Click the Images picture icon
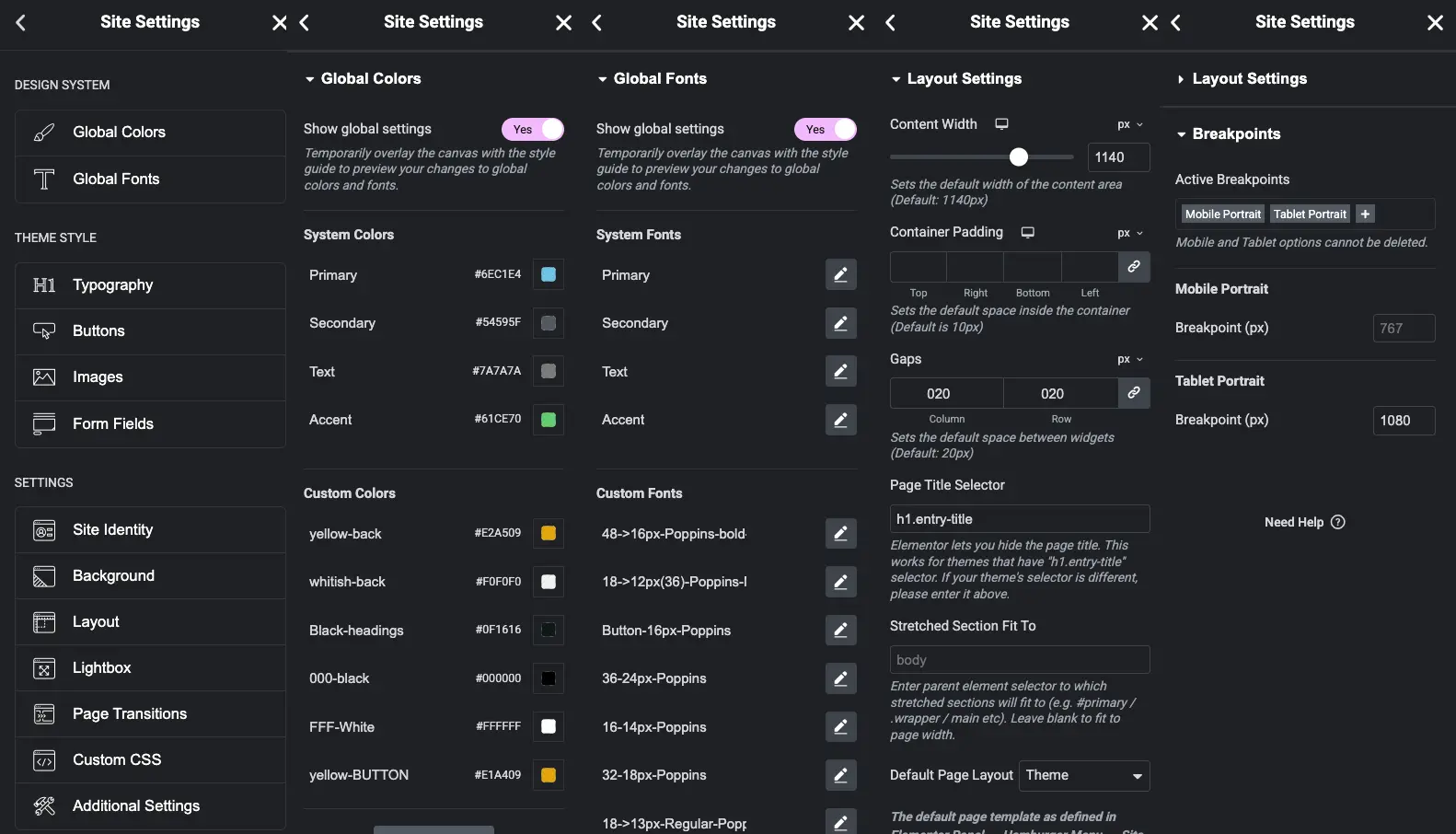Screen dimensions: 1456x834 [x=44, y=377]
